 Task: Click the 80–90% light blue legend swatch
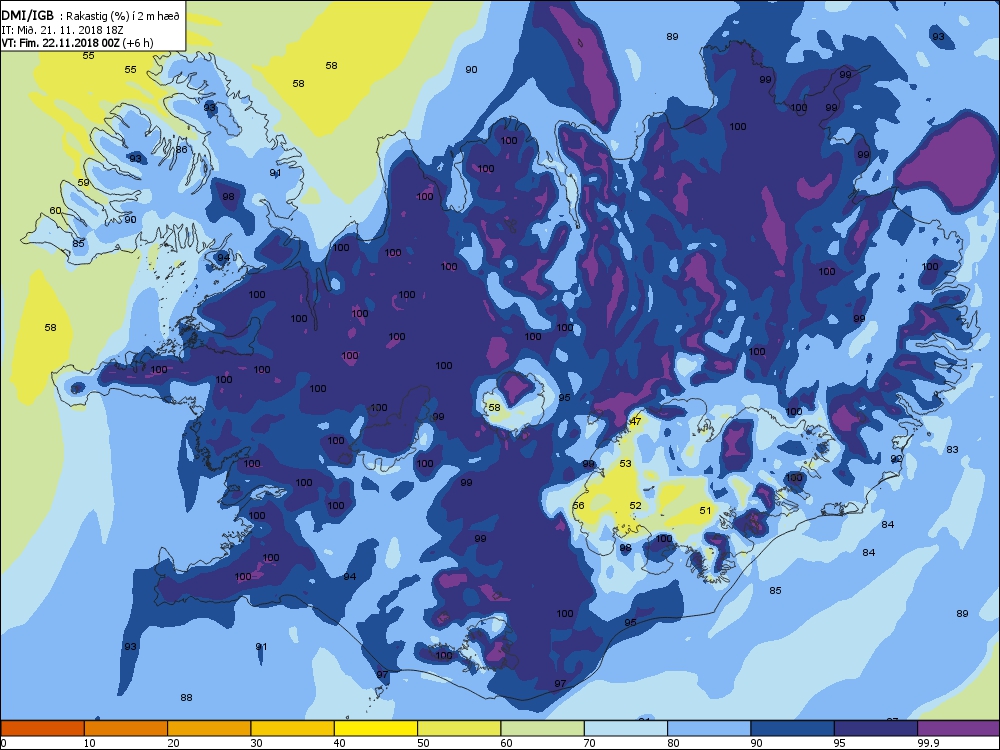coord(709,728)
